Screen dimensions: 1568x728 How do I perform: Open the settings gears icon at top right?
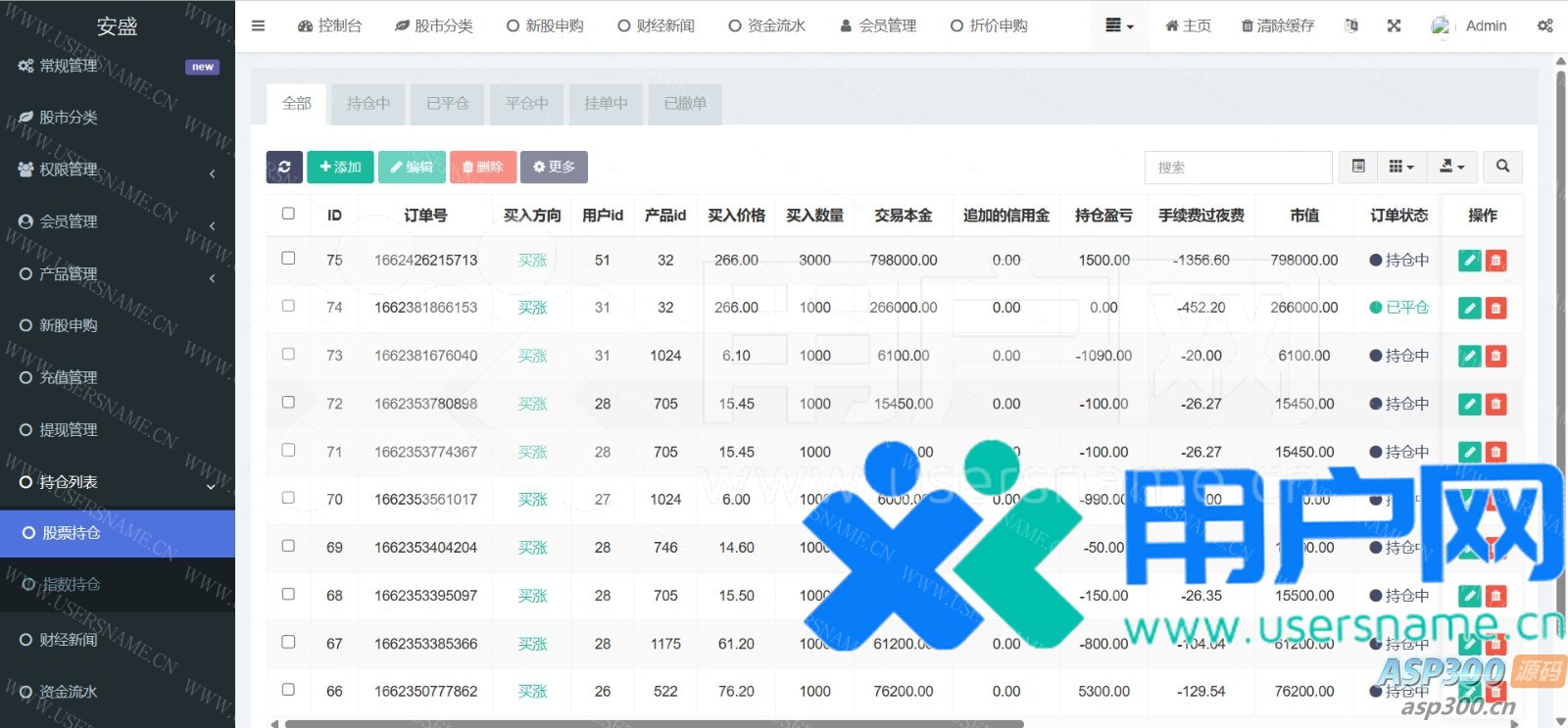(1544, 25)
